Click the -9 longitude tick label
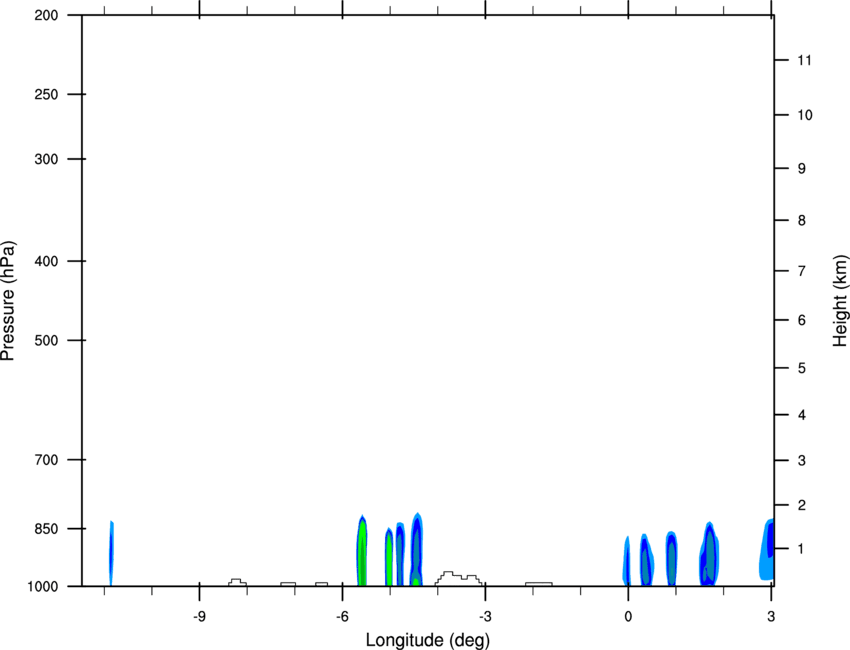This screenshot has height=650, width=850. tap(199, 616)
